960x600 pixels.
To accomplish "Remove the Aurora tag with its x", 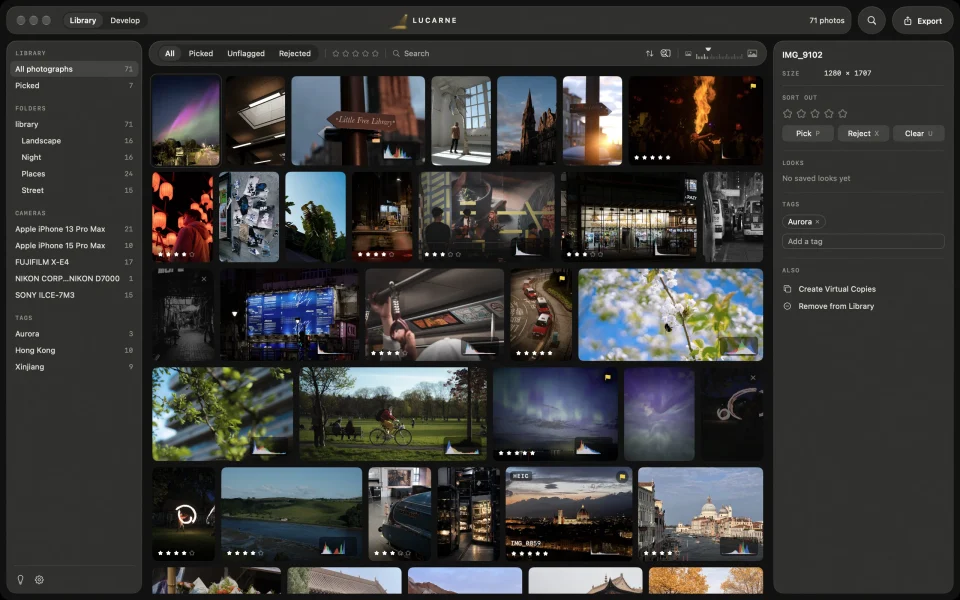I will (817, 222).
